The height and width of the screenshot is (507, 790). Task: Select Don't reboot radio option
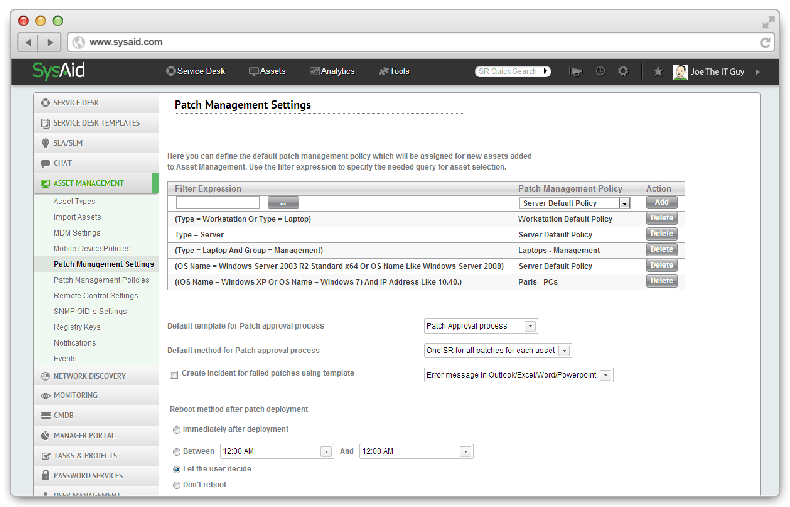pos(176,485)
